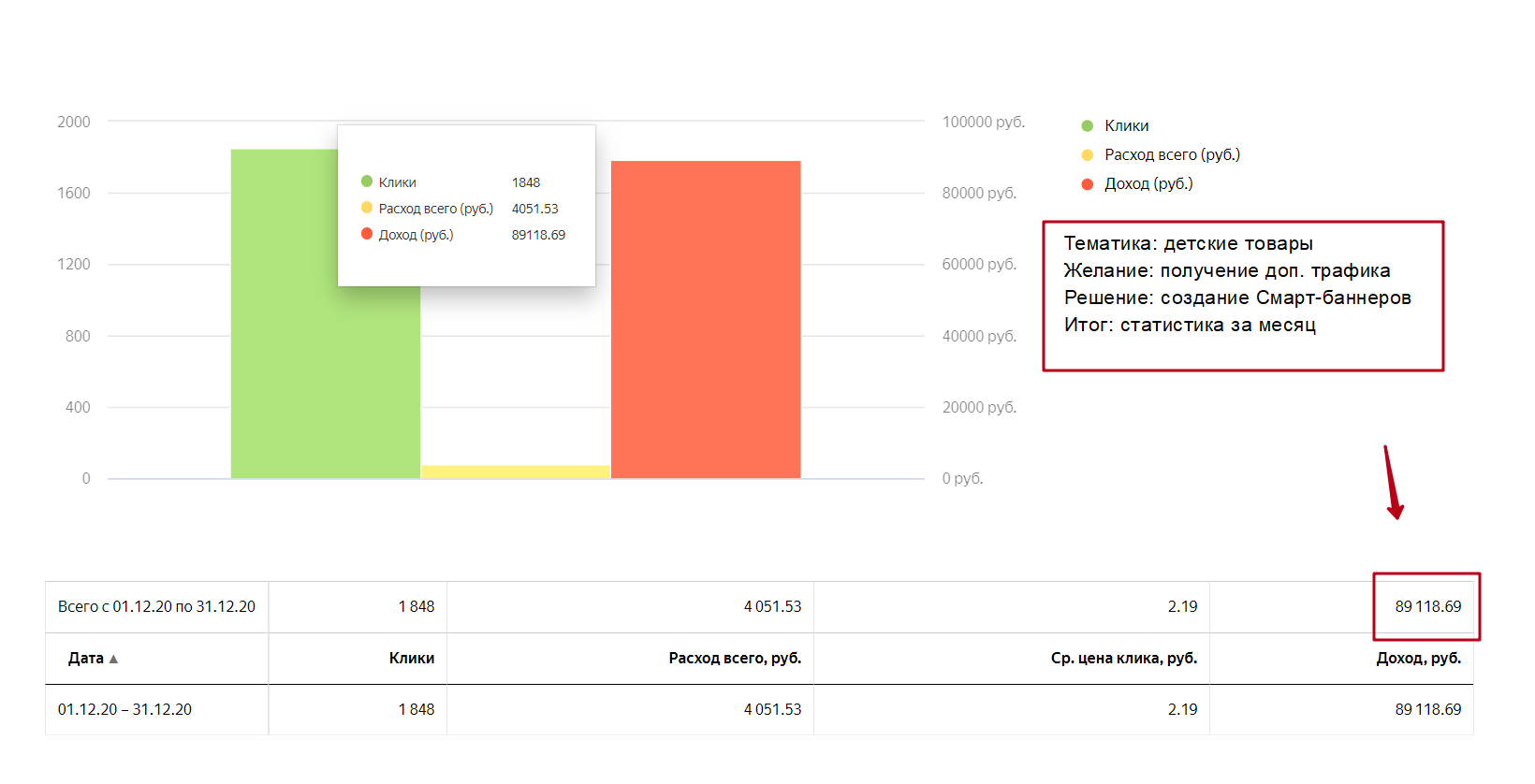Toggle the yellow Расход всего legend dot
Viewport: 1535px width, 784px height.
[x=1087, y=154]
